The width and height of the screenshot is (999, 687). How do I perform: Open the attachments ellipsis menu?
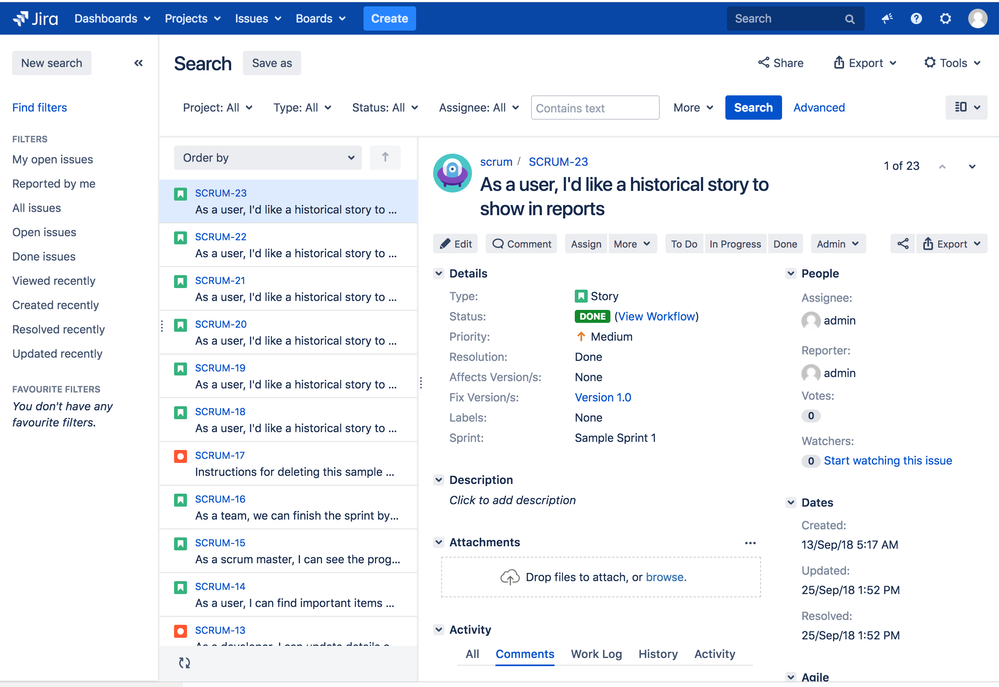tap(750, 543)
